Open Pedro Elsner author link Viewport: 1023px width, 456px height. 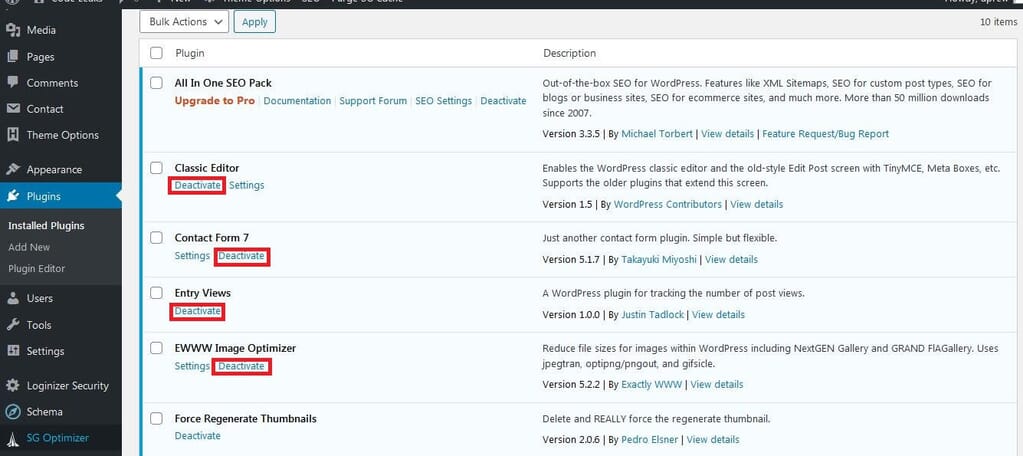coord(650,440)
